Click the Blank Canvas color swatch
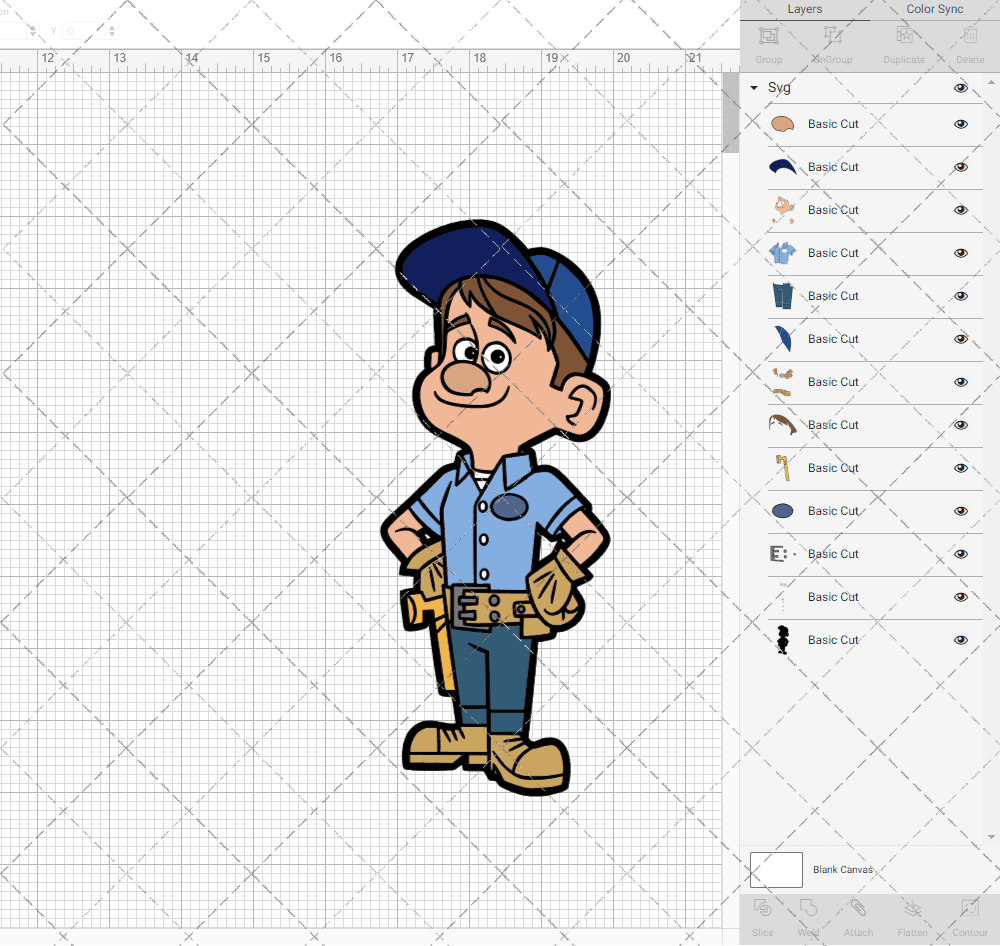 point(776,869)
